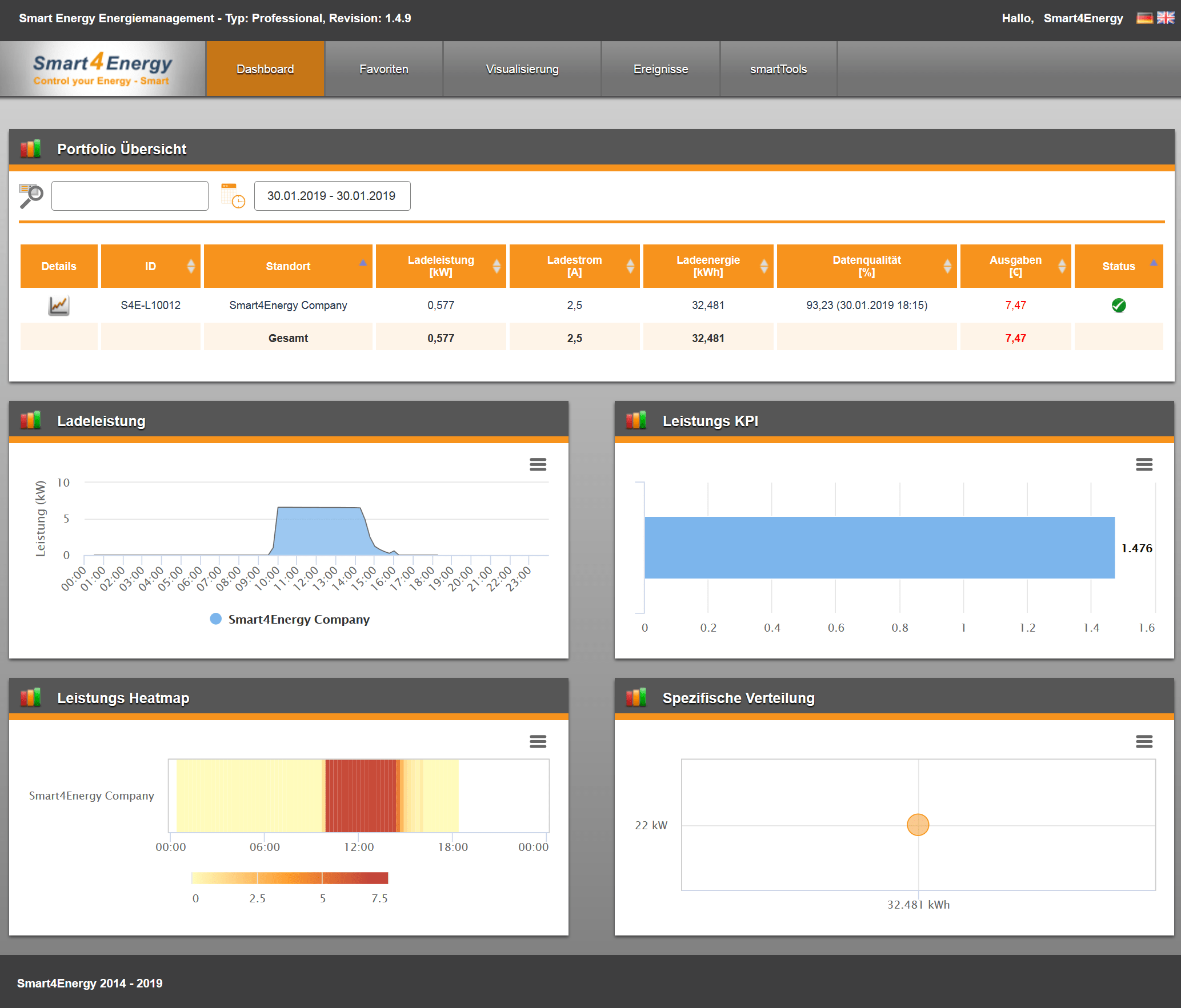
Task: Click Spezifische Verteilung panel bar-chart icon
Action: coord(636,697)
